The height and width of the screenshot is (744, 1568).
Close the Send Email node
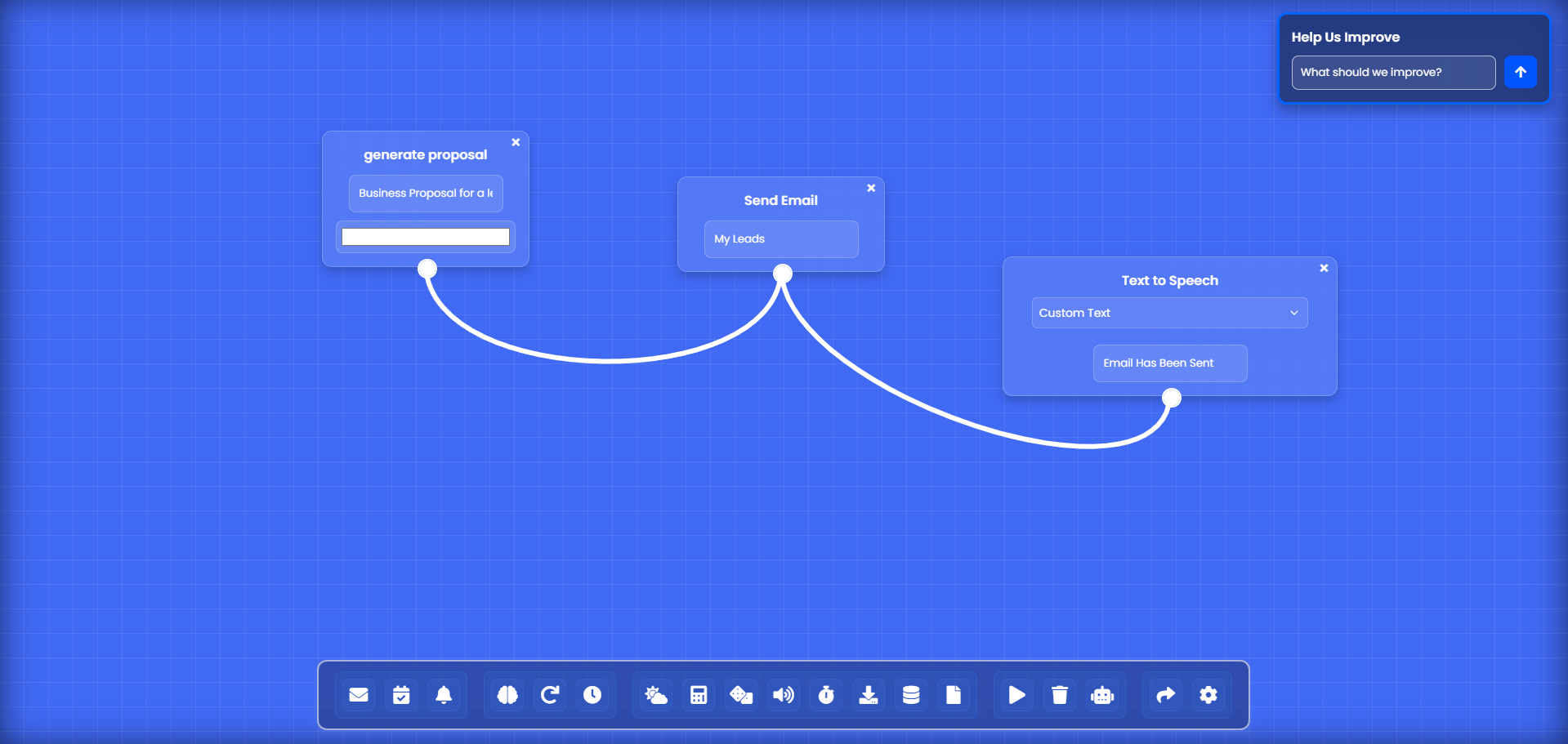pyautogui.click(x=871, y=188)
